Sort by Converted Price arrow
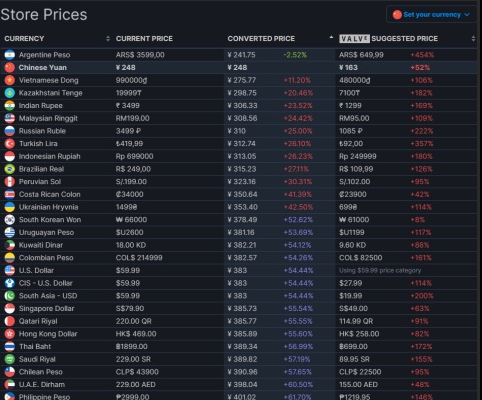 331,37
